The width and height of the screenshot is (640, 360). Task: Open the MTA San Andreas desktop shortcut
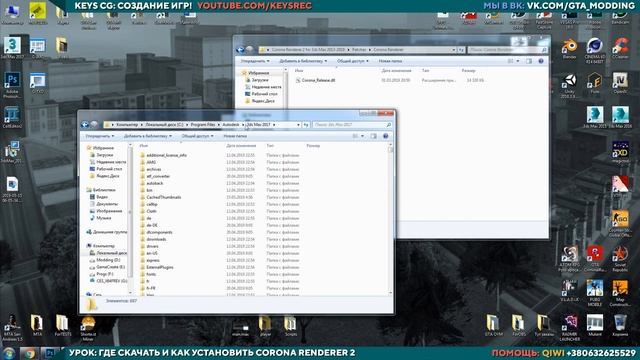coord(12,328)
